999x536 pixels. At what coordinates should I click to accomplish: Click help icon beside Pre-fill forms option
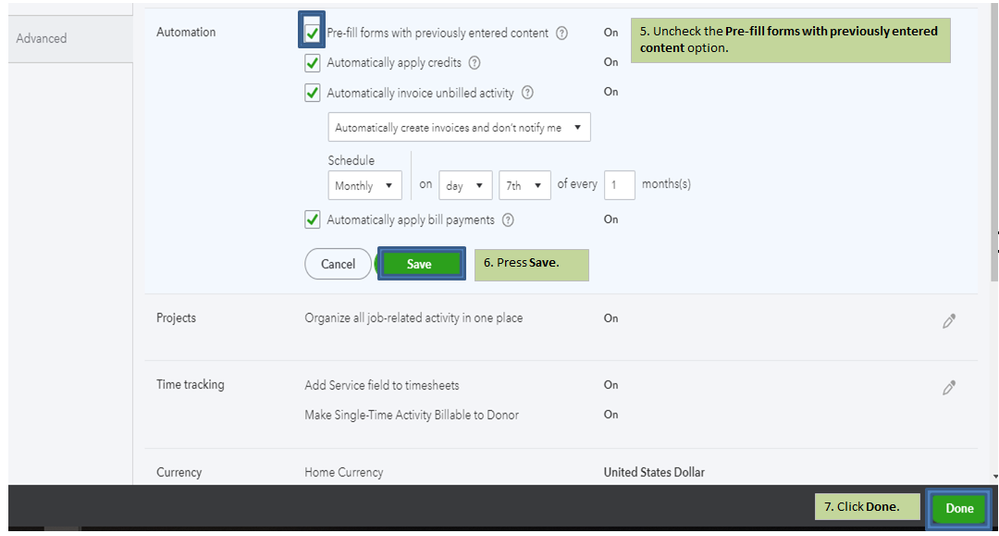pos(562,33)
